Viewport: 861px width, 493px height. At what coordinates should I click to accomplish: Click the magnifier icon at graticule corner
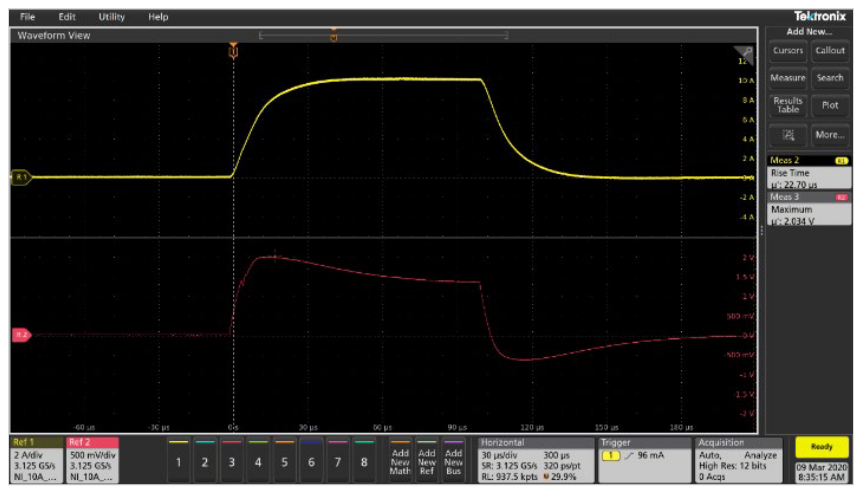coord(745,53)
